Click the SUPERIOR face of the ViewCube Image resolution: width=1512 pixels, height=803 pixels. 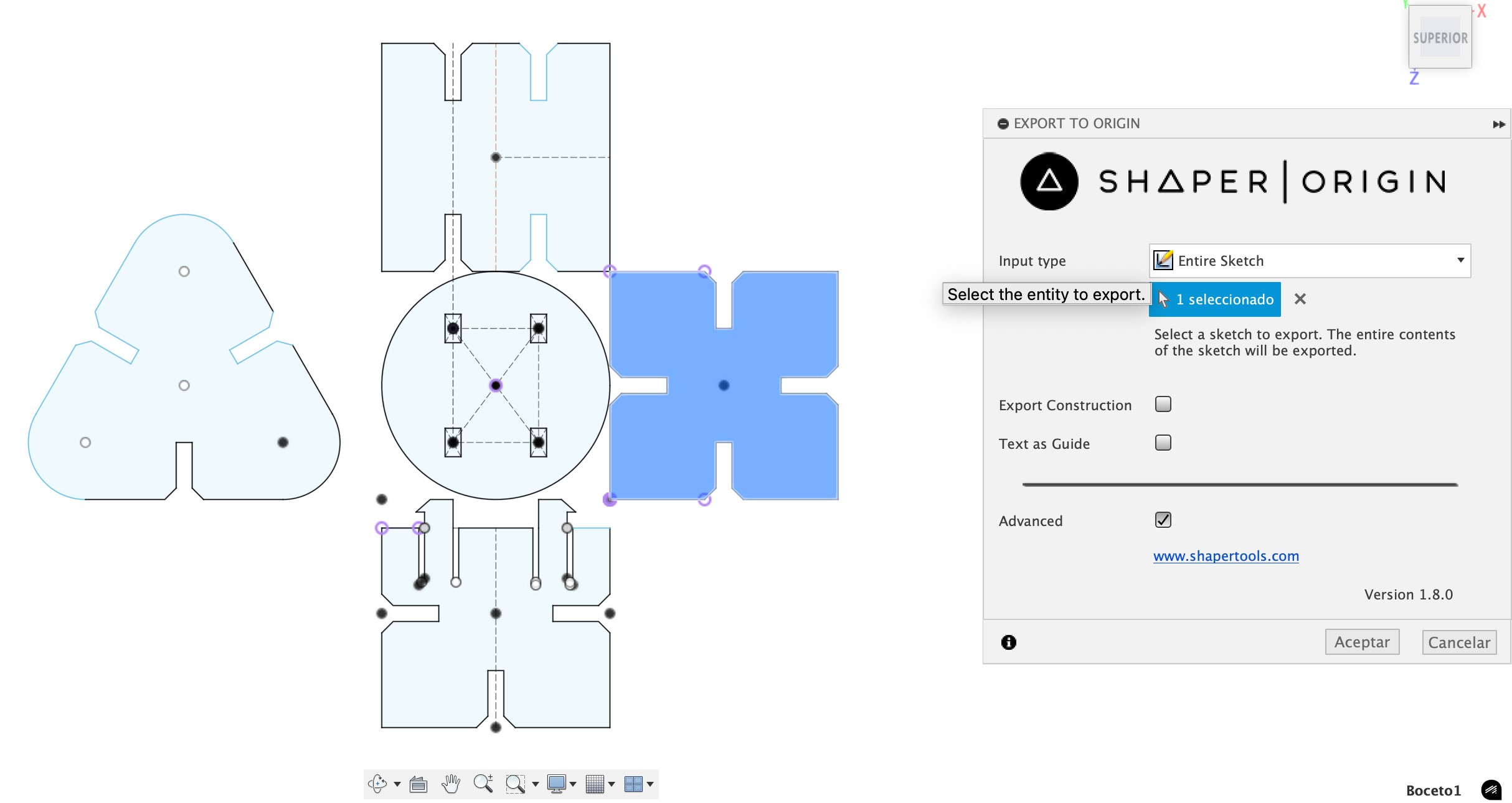pos(1440,38)
